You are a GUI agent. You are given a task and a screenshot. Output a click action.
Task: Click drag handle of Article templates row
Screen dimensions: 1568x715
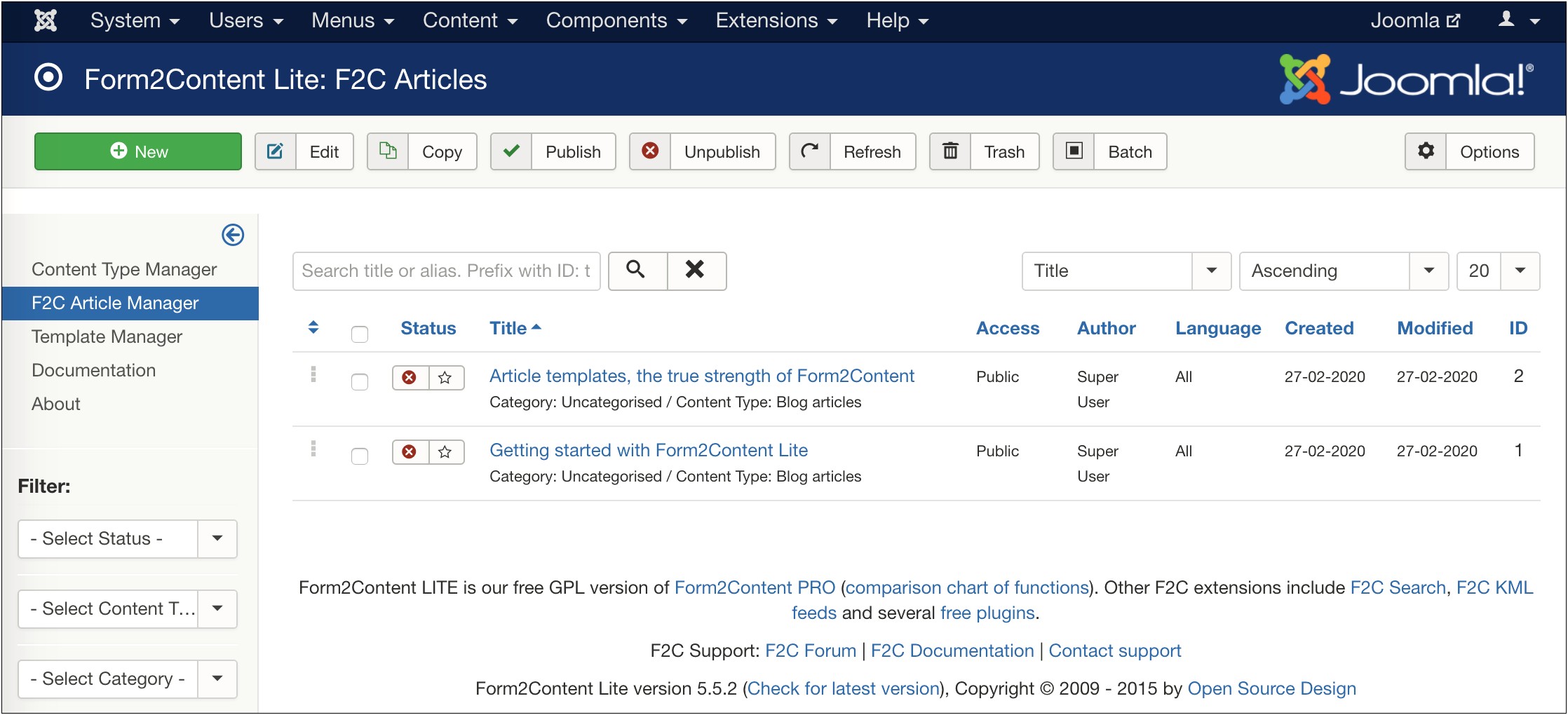313,374
